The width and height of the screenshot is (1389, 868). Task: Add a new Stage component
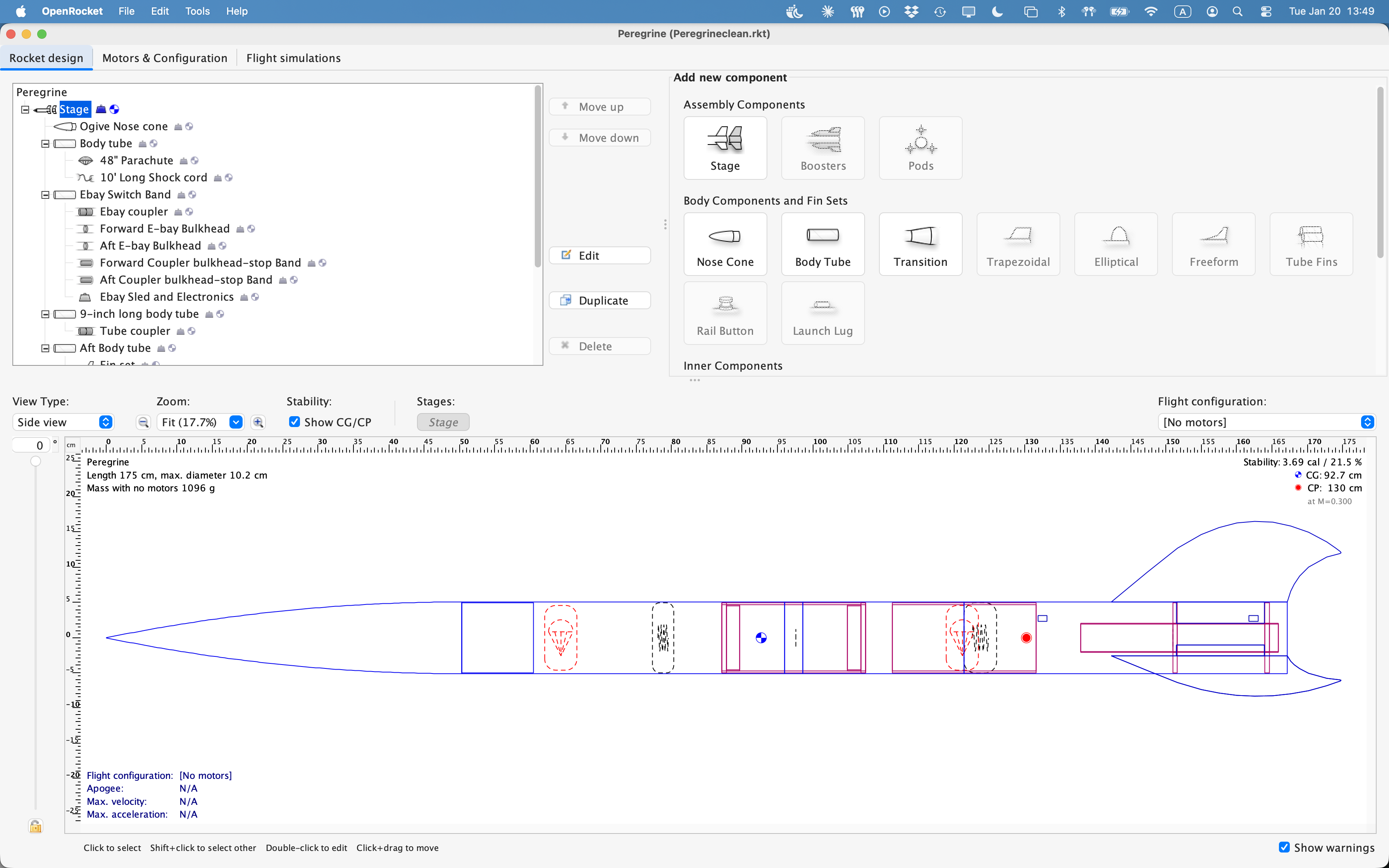[x=725, y=148]
